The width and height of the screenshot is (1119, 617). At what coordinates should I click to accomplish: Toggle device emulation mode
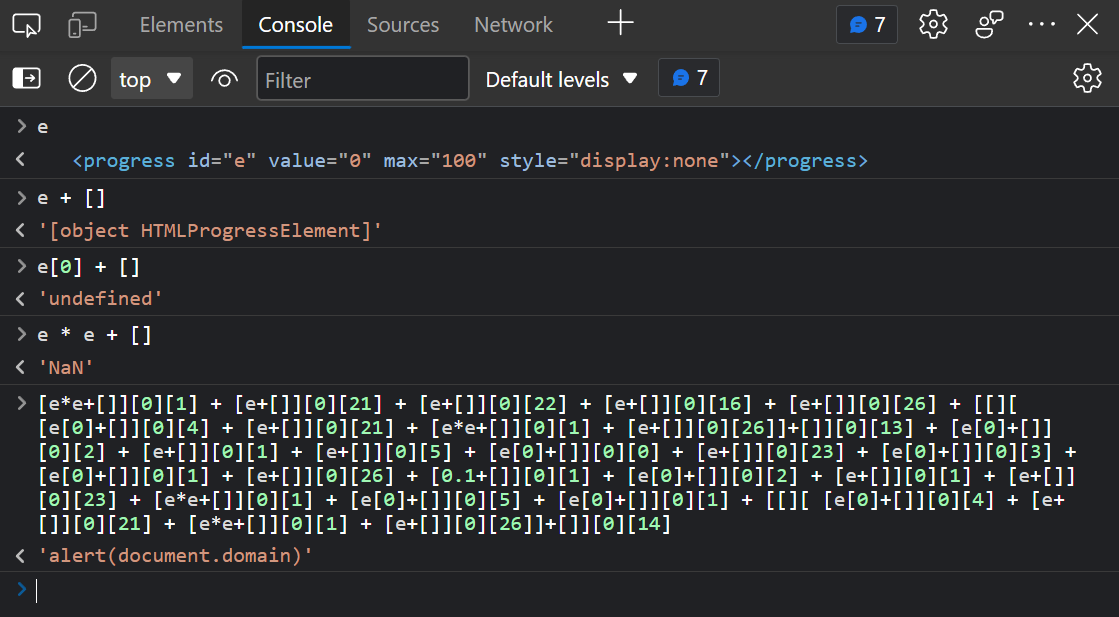coord(82,25)
